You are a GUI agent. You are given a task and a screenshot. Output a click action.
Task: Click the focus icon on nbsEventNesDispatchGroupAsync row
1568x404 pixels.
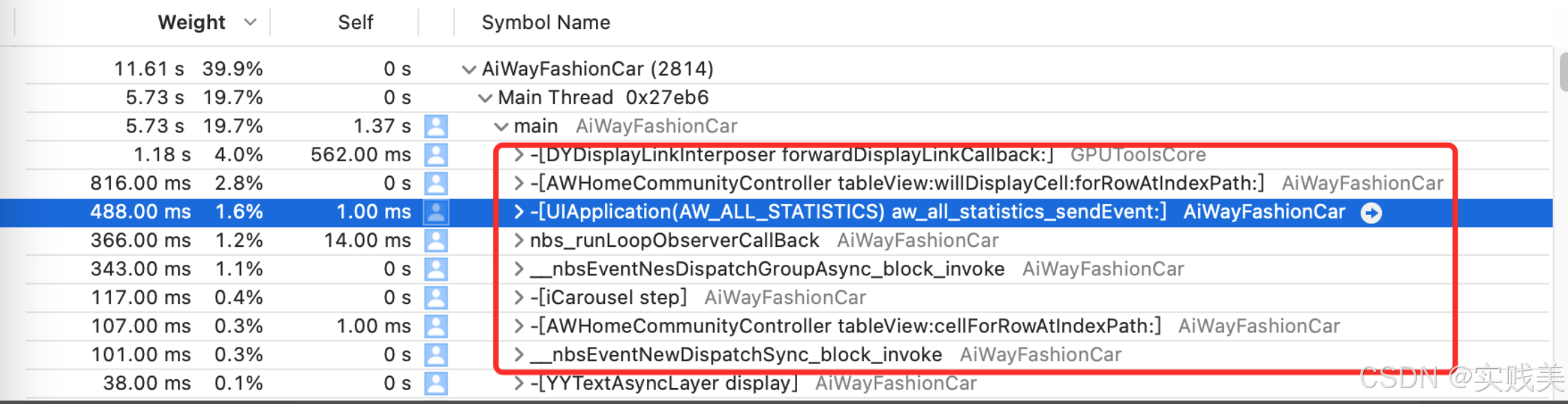[436, 269]
